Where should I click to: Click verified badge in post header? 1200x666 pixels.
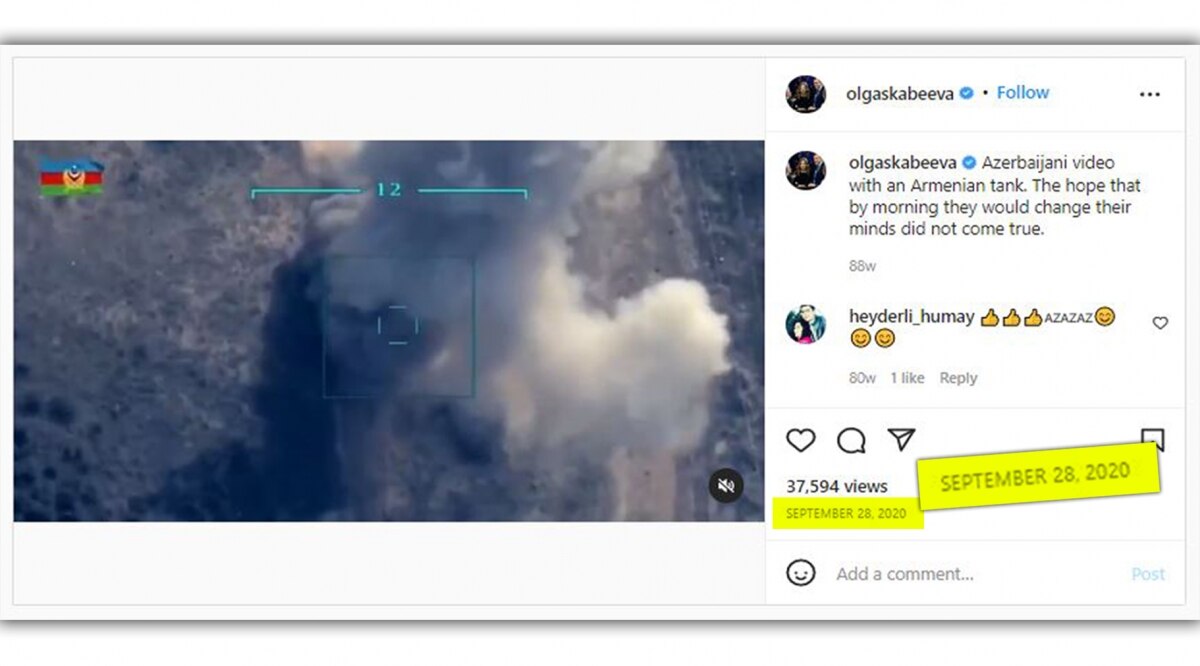(967, 93)
